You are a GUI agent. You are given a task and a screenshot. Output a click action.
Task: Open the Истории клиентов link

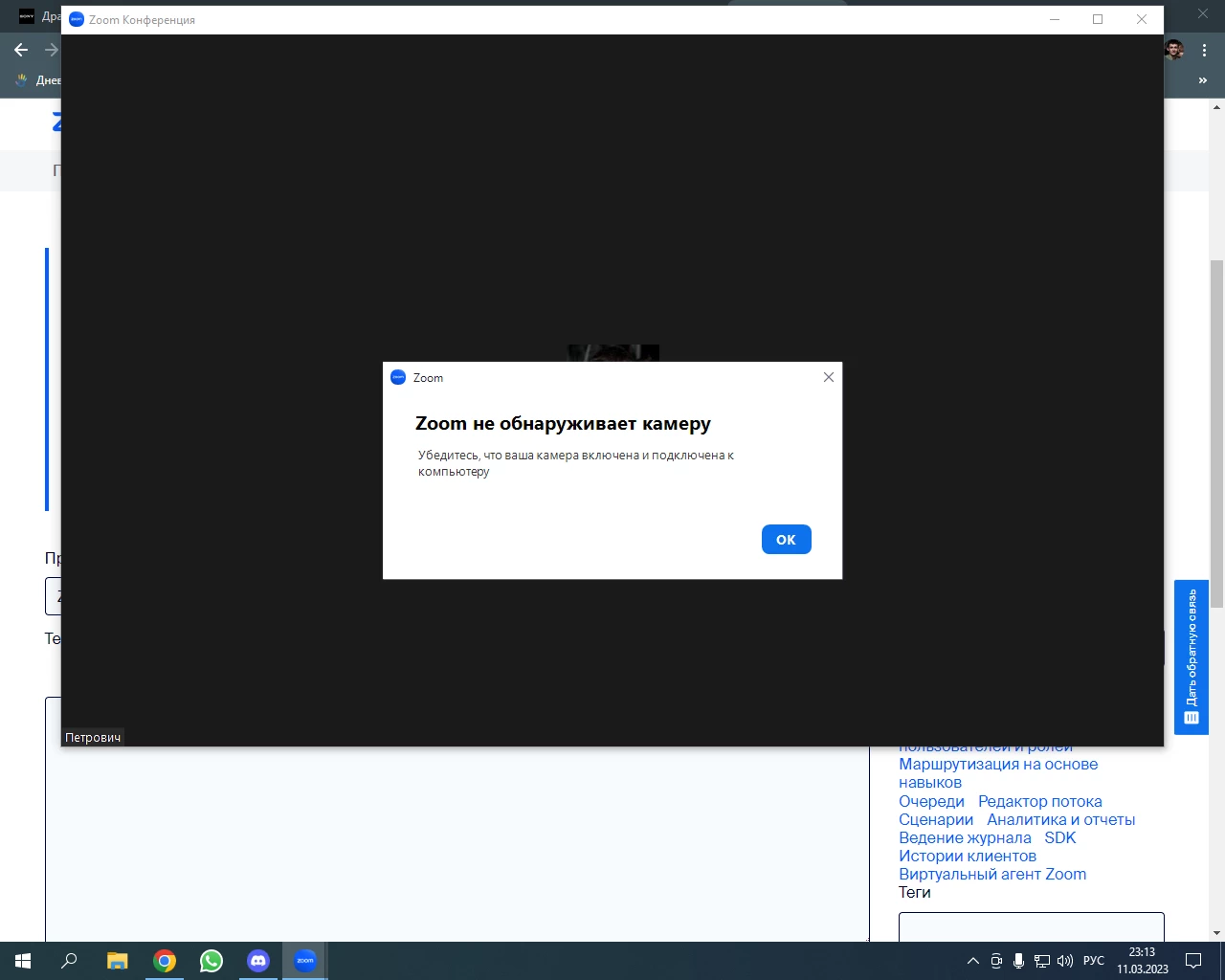(x=968, y=856)
